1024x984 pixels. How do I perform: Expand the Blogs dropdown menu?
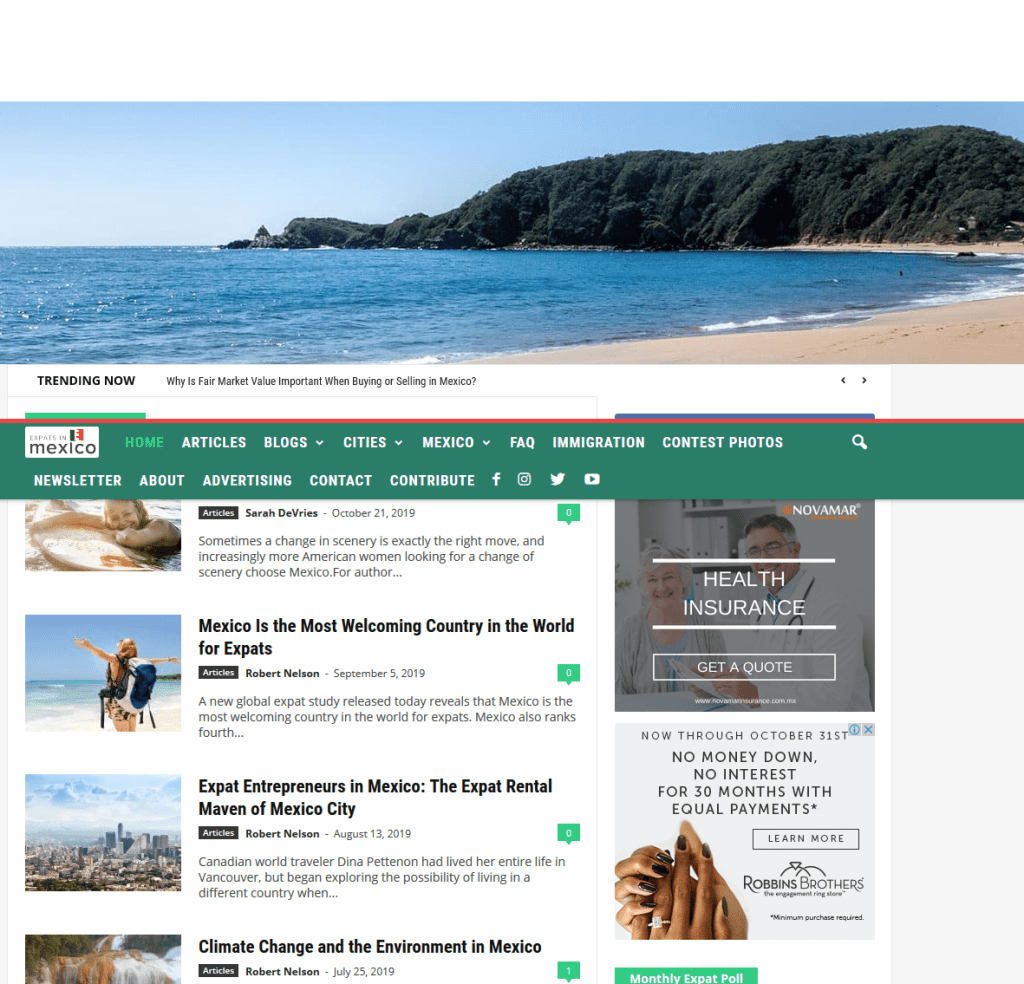[293, 442]
